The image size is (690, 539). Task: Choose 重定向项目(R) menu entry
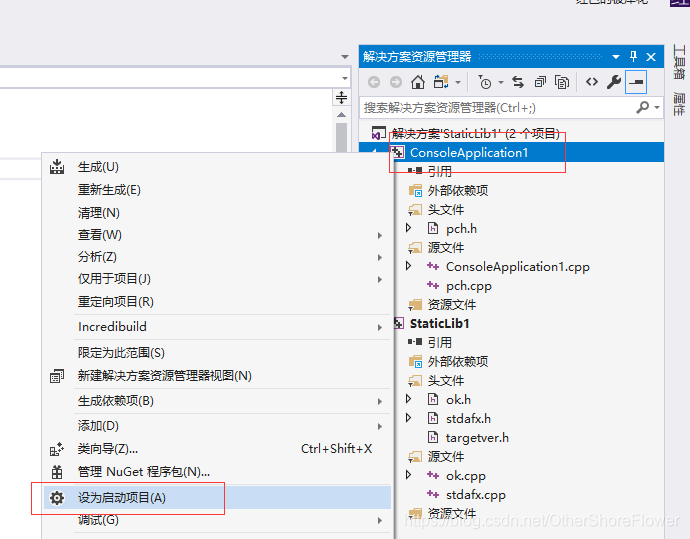pyautogui.click(x=217, y=302)
